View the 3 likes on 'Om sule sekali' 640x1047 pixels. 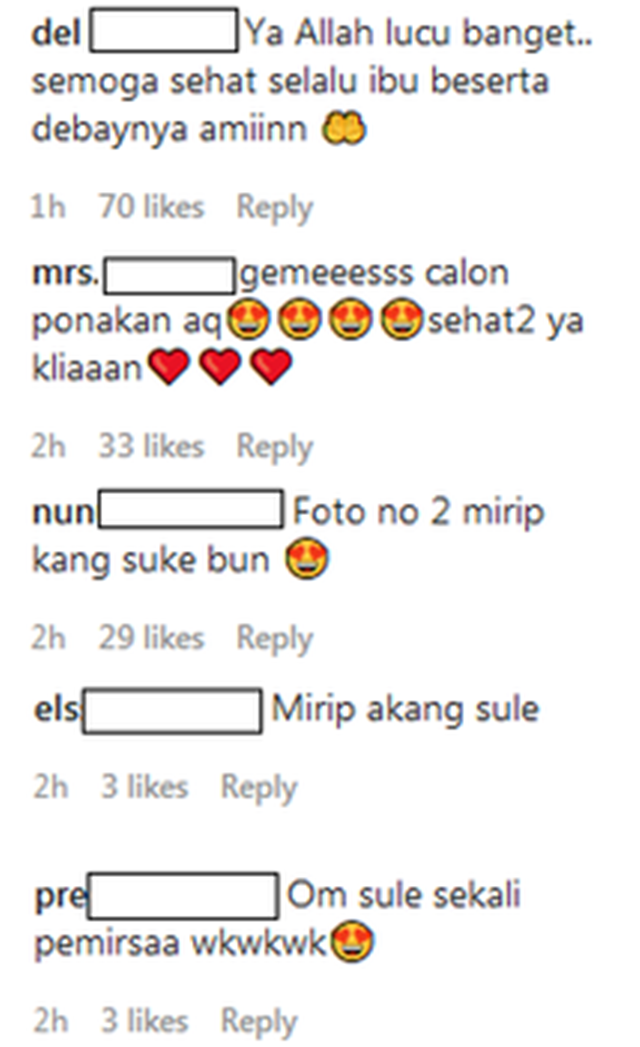tap(144, 1021)
